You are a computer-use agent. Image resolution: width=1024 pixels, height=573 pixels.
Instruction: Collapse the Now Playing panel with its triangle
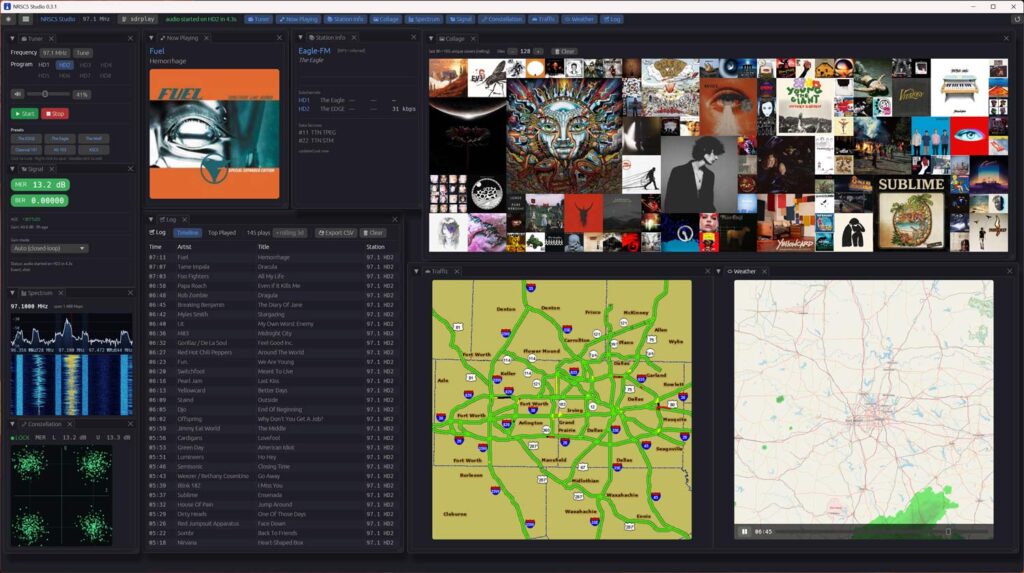point(152,38)
